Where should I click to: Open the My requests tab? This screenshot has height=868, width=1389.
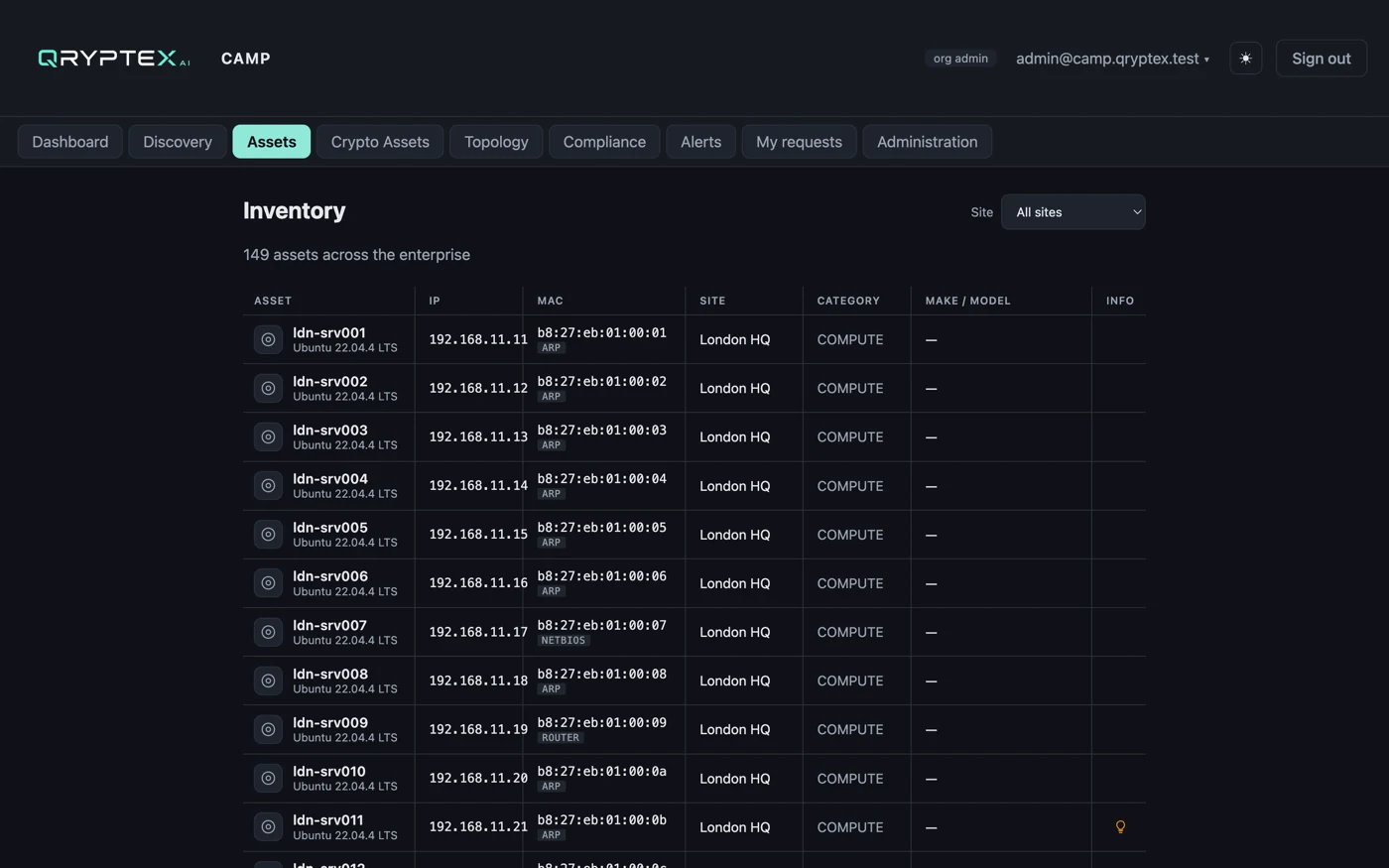(x=799, y=142)
